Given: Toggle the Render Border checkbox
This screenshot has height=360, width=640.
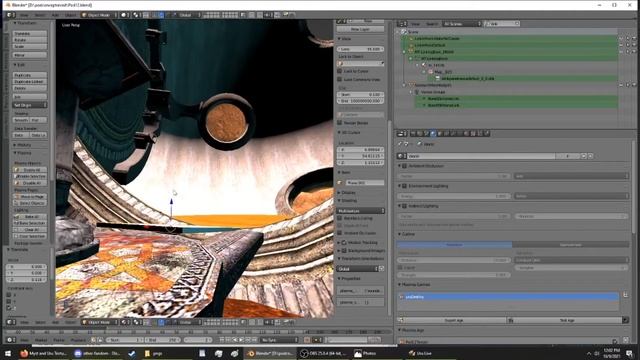Looking at the screenshot, I should tap(340, 122).
